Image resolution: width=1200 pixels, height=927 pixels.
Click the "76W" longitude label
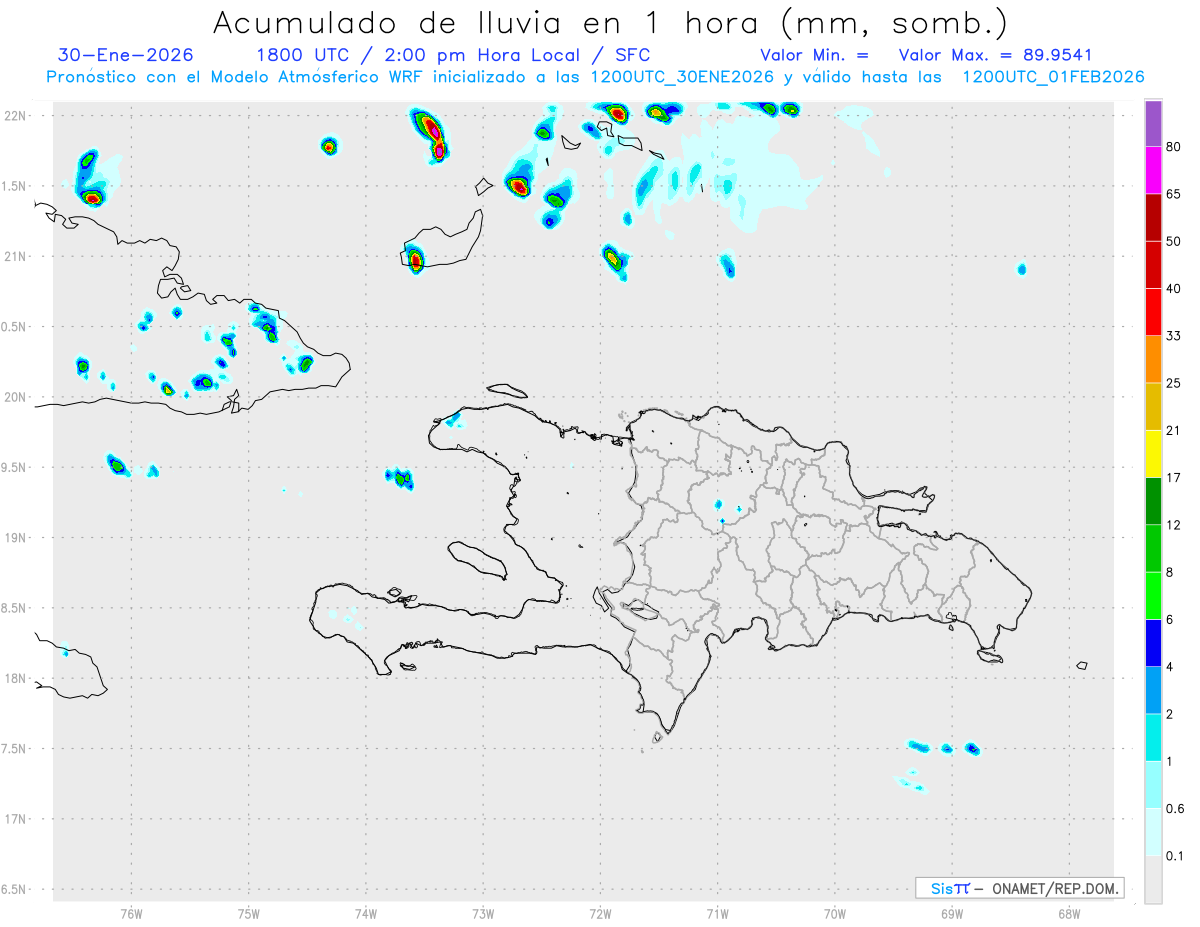click(x=131, y=914)
